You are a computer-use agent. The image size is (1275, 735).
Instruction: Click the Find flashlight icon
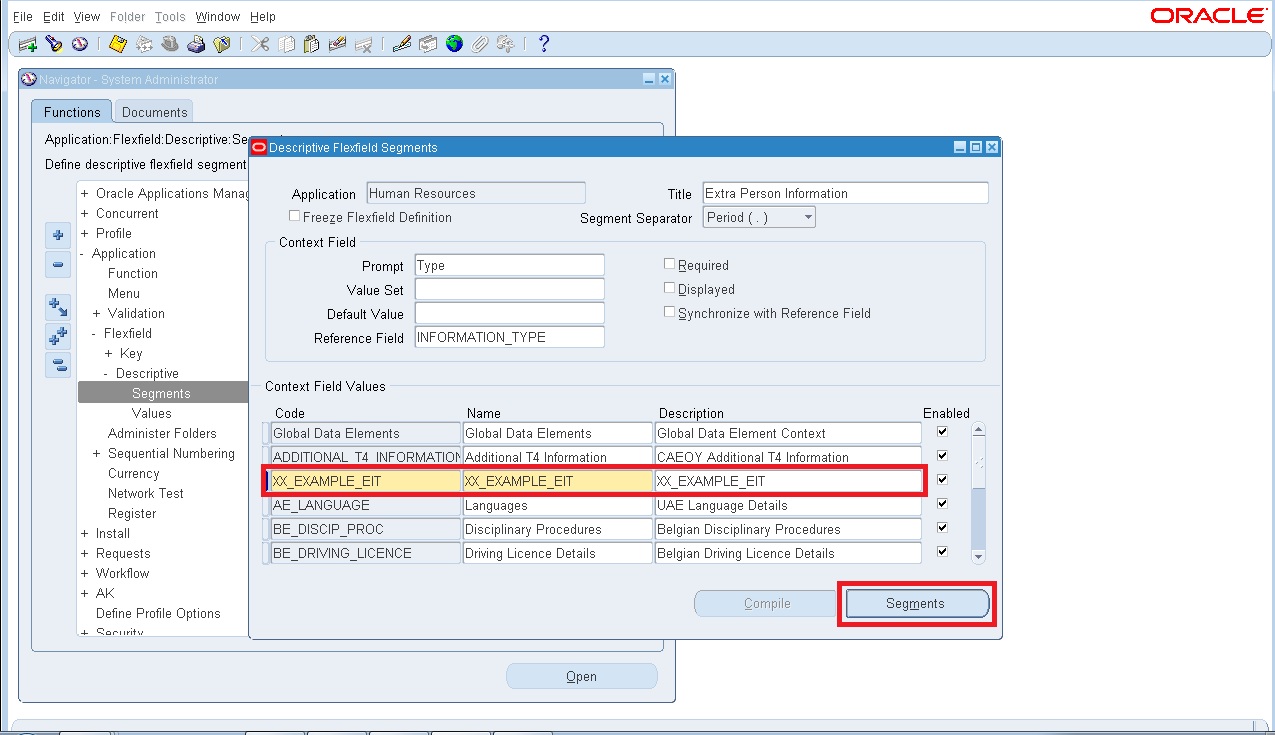pos(54,44)
